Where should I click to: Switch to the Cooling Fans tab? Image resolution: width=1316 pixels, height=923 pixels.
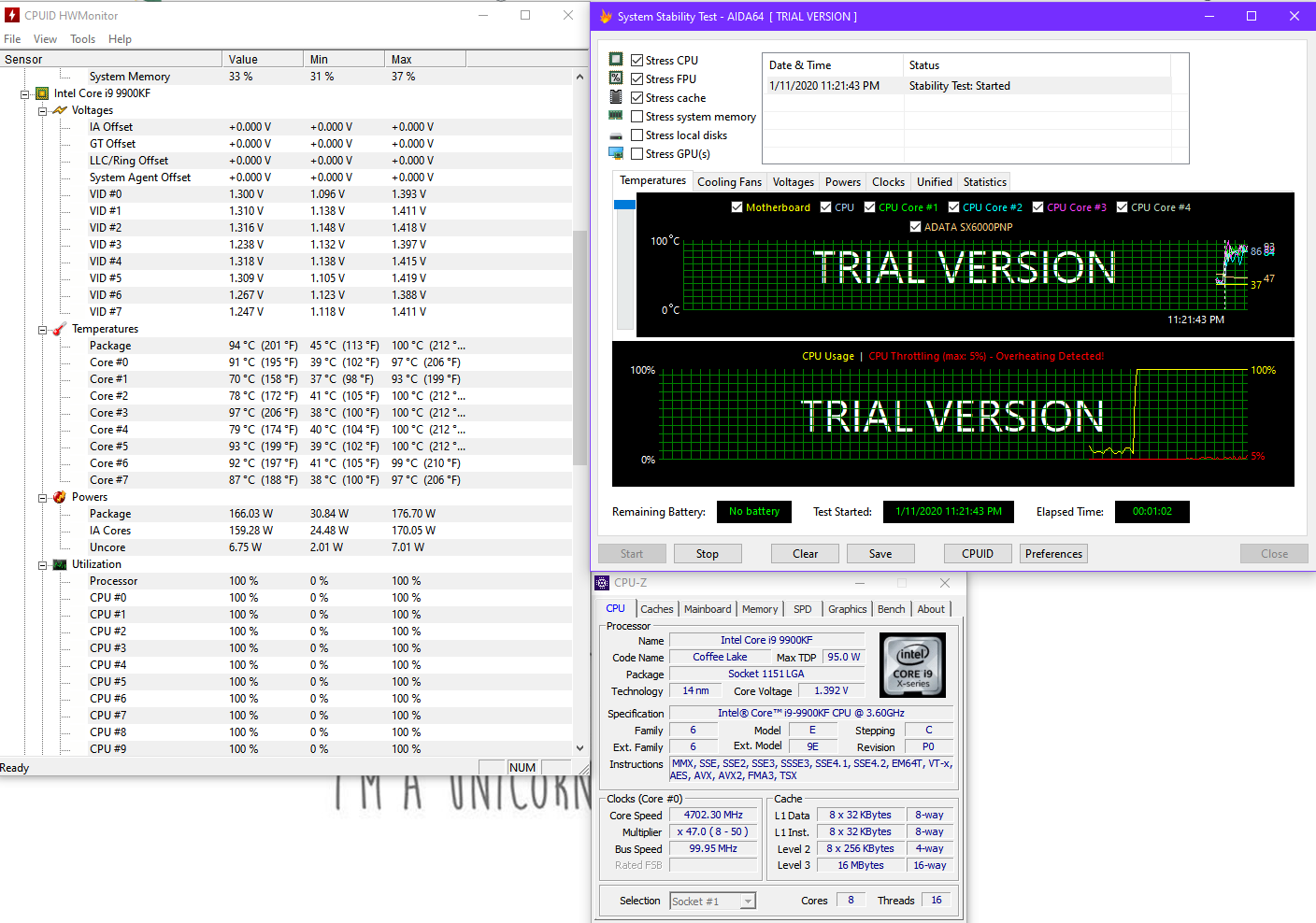(x=729, y=182)
